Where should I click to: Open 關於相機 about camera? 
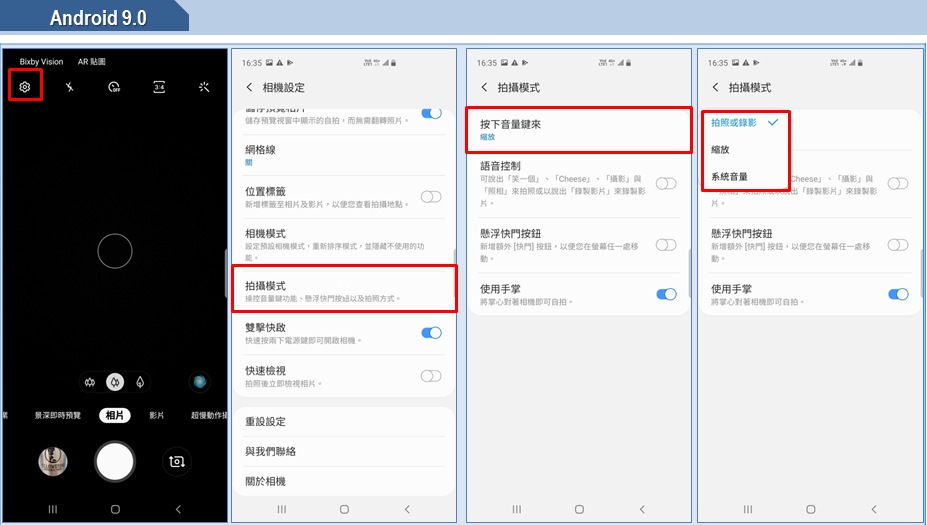[345, 481]
